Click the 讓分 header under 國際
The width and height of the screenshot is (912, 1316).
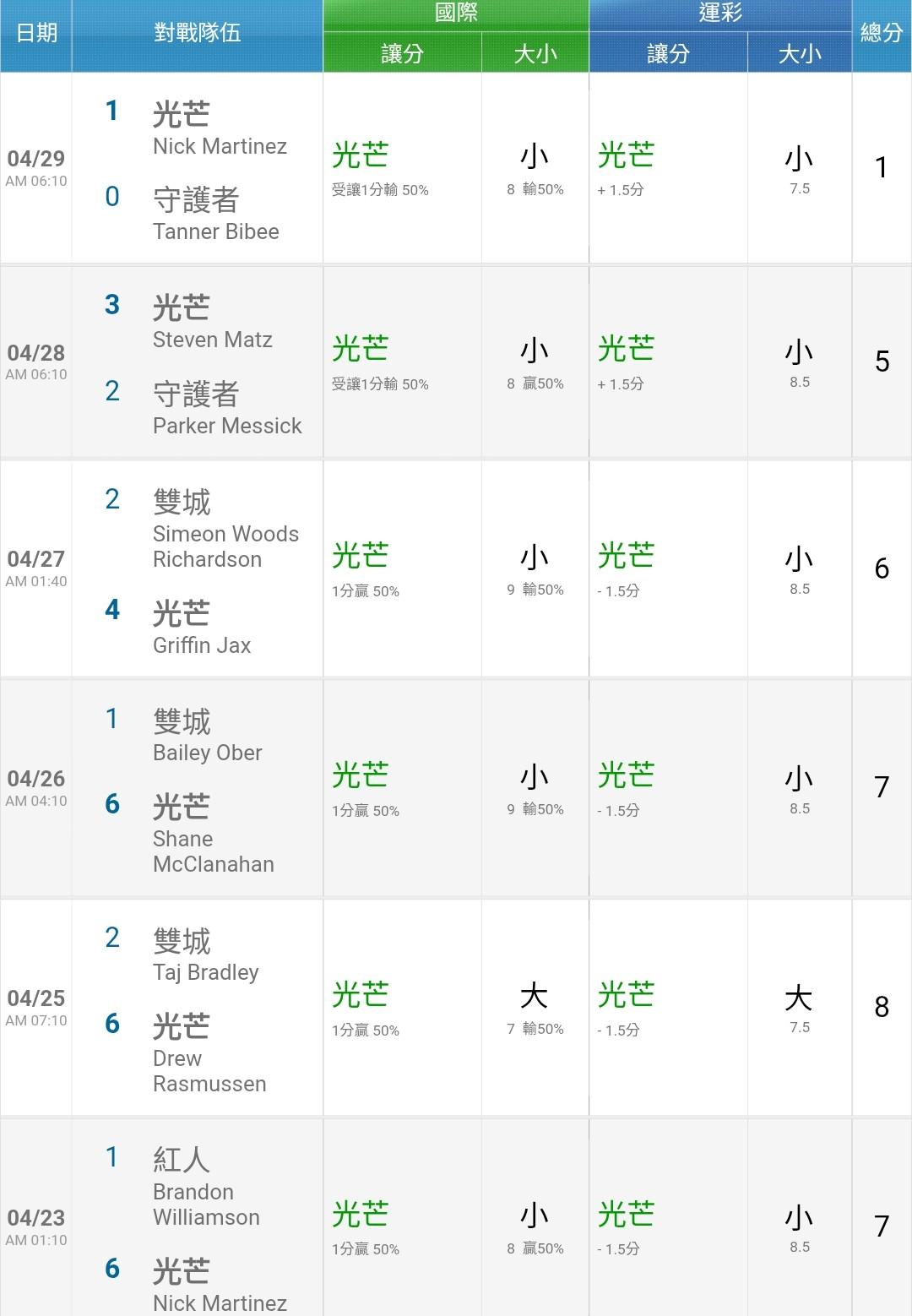point(402,53)
